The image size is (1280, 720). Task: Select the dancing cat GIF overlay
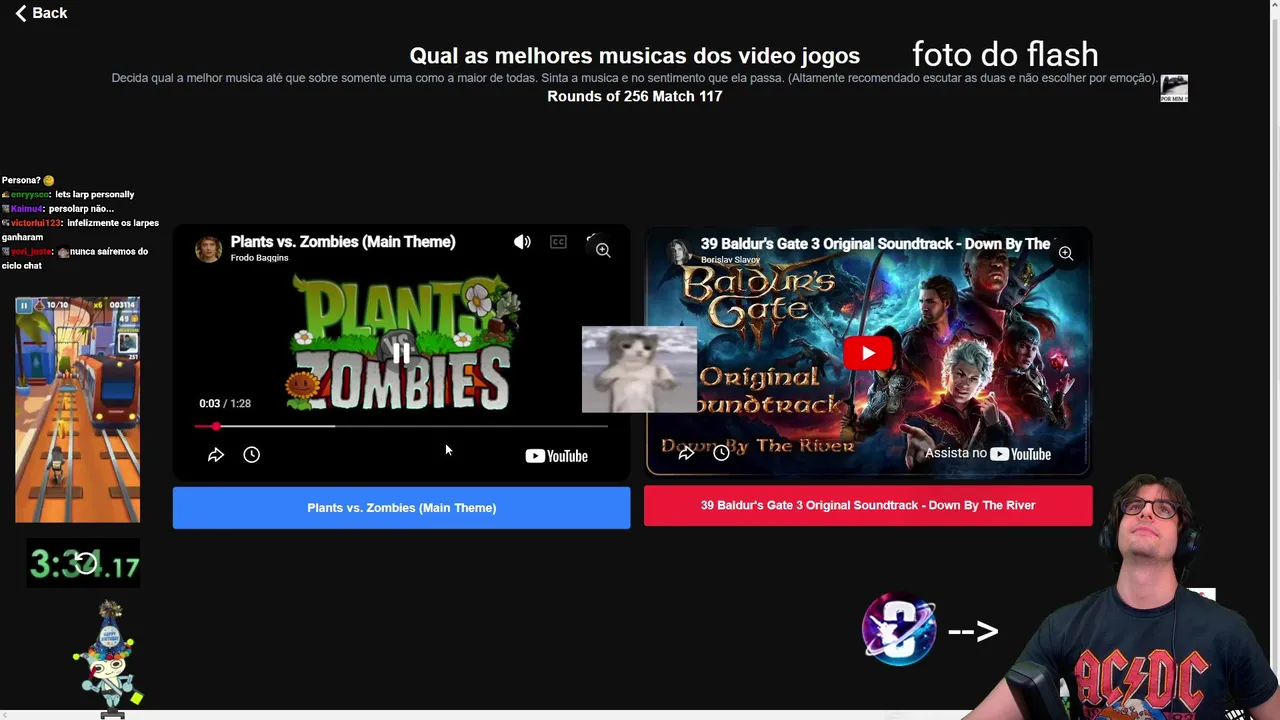[x=639, y=369]
